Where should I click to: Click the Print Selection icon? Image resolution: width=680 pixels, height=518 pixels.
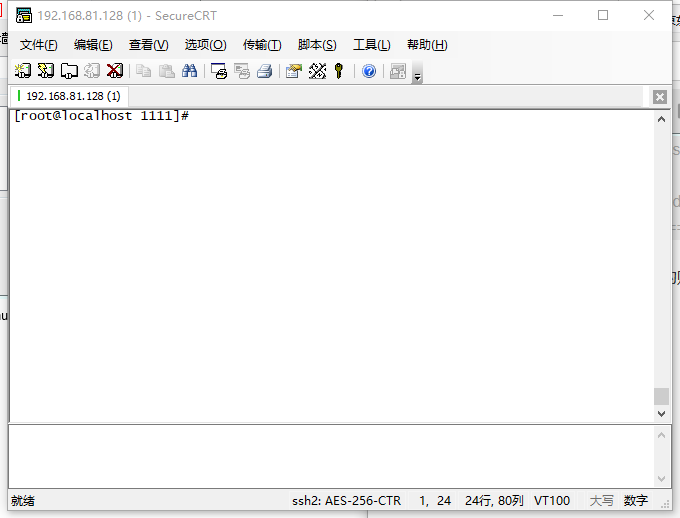coord(242,71)
